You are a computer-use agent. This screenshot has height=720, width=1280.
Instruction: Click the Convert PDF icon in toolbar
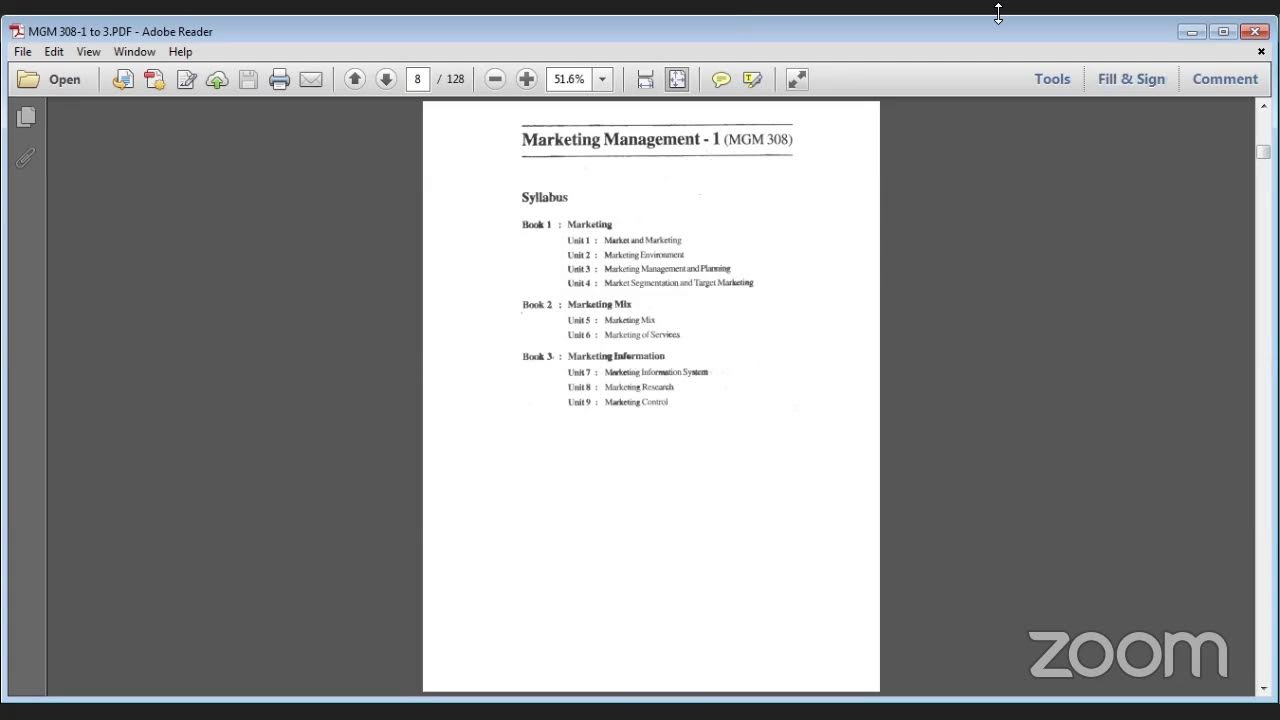(154, 79)
